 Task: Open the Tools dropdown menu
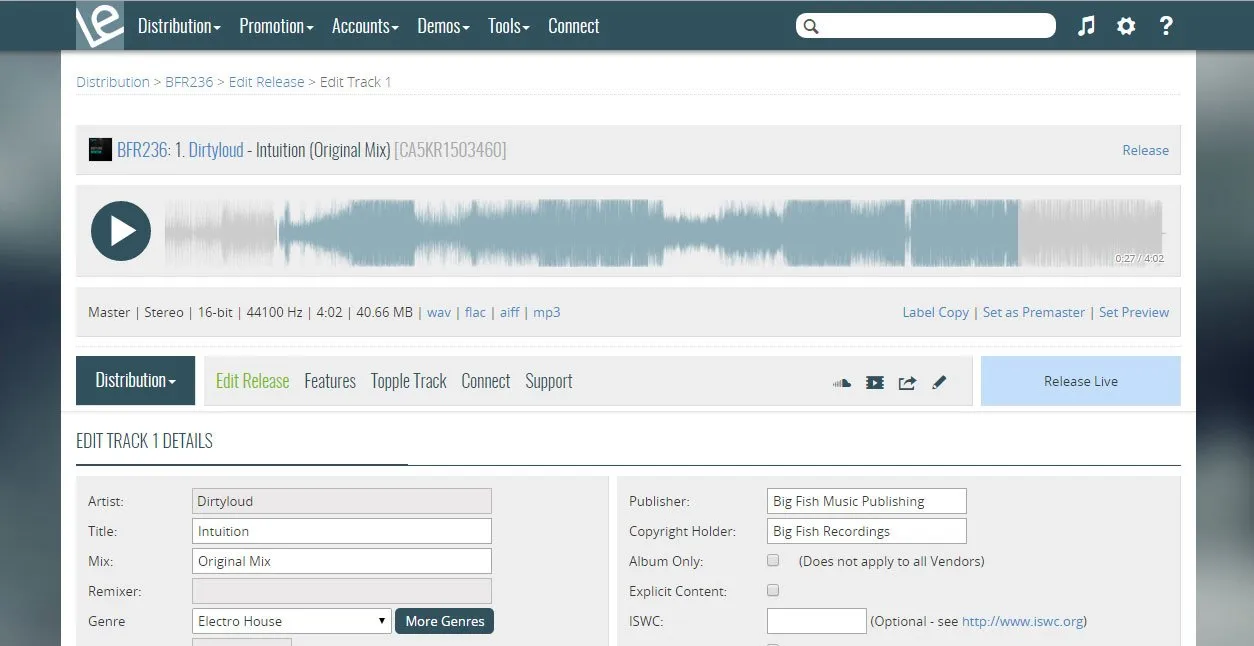pos(508,26)
